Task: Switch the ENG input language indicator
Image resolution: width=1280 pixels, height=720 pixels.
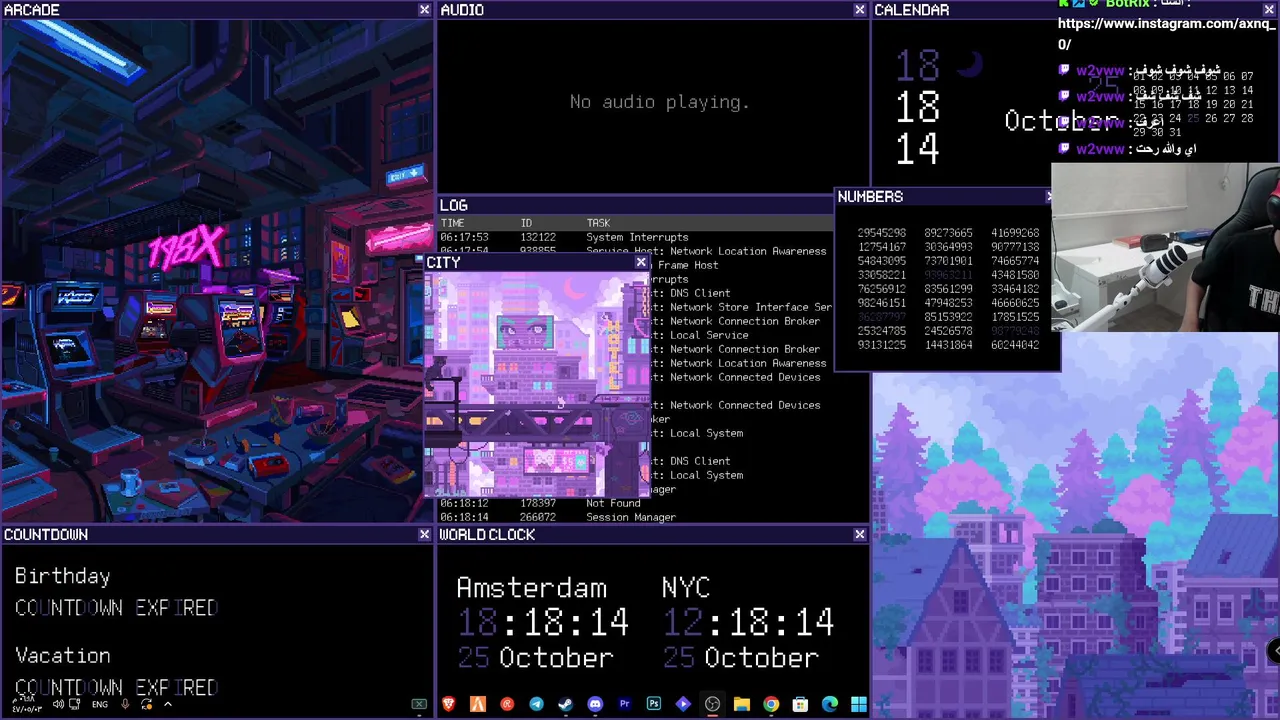Action: [100, 704]
